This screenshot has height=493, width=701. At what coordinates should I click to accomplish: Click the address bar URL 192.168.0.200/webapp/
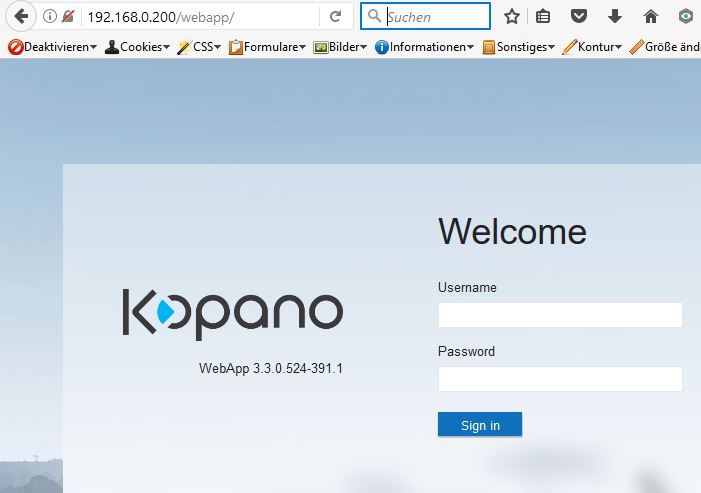point(161,17)
